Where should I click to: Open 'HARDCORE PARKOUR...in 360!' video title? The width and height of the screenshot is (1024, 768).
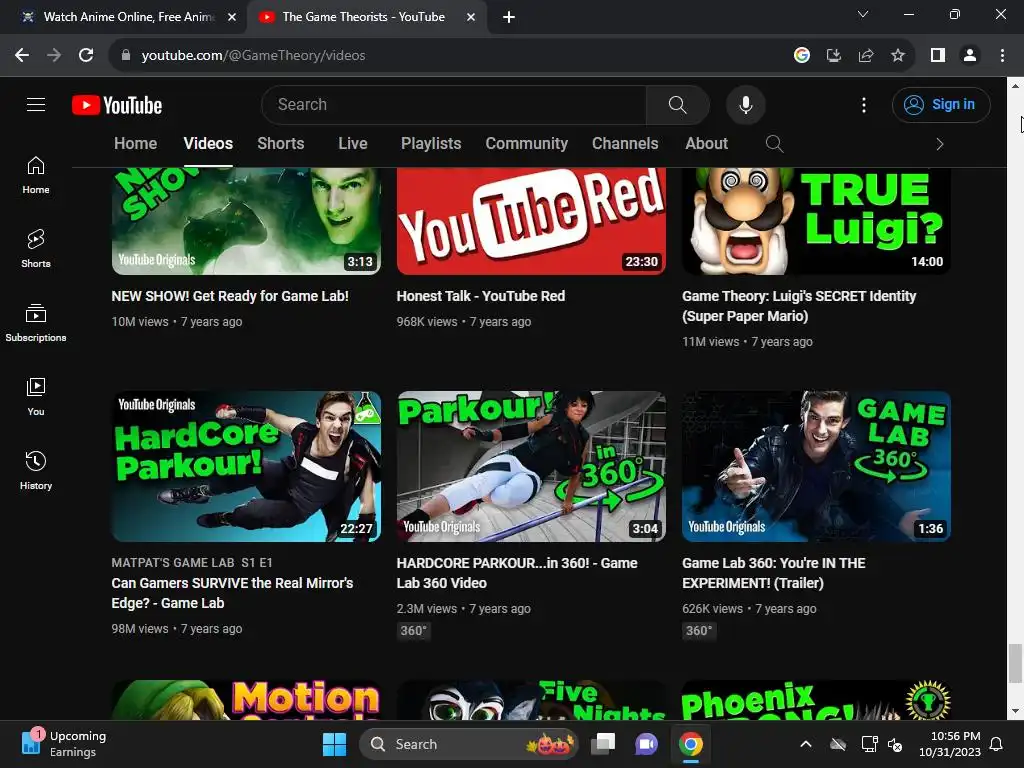click(517, 573)
